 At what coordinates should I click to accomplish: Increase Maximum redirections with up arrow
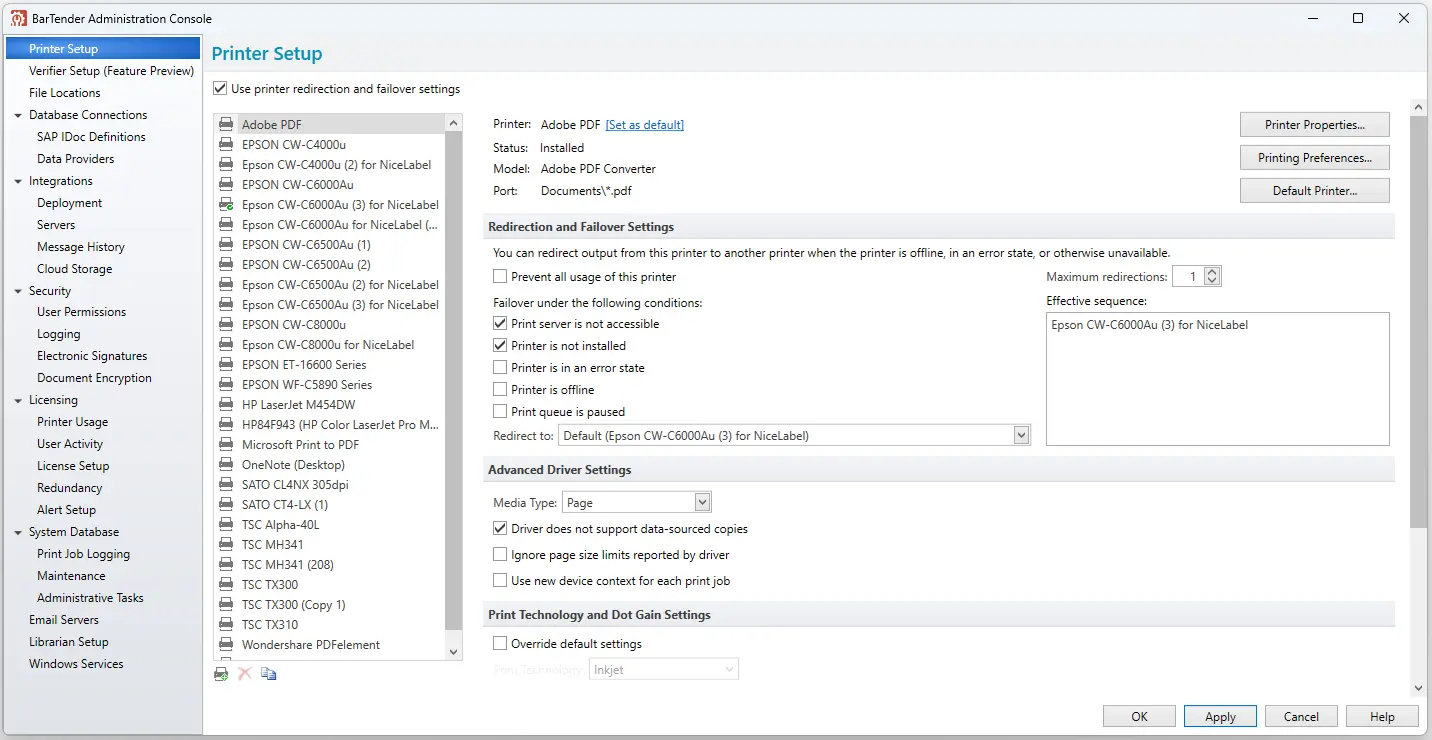[1212, 272]
